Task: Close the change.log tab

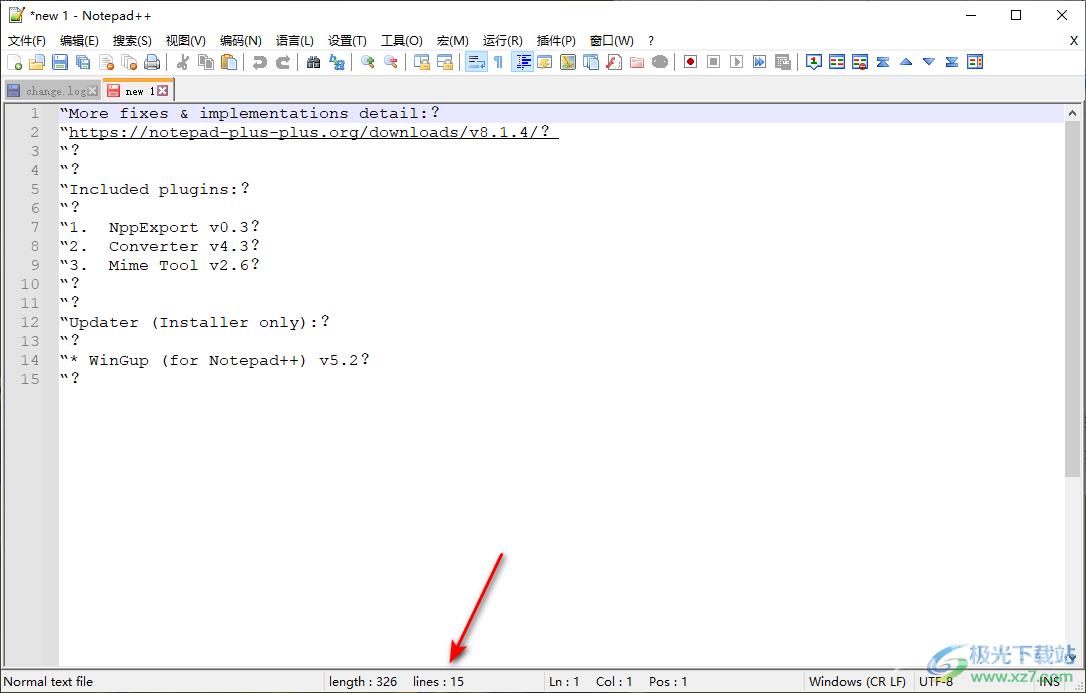Action: click(93, 91)
